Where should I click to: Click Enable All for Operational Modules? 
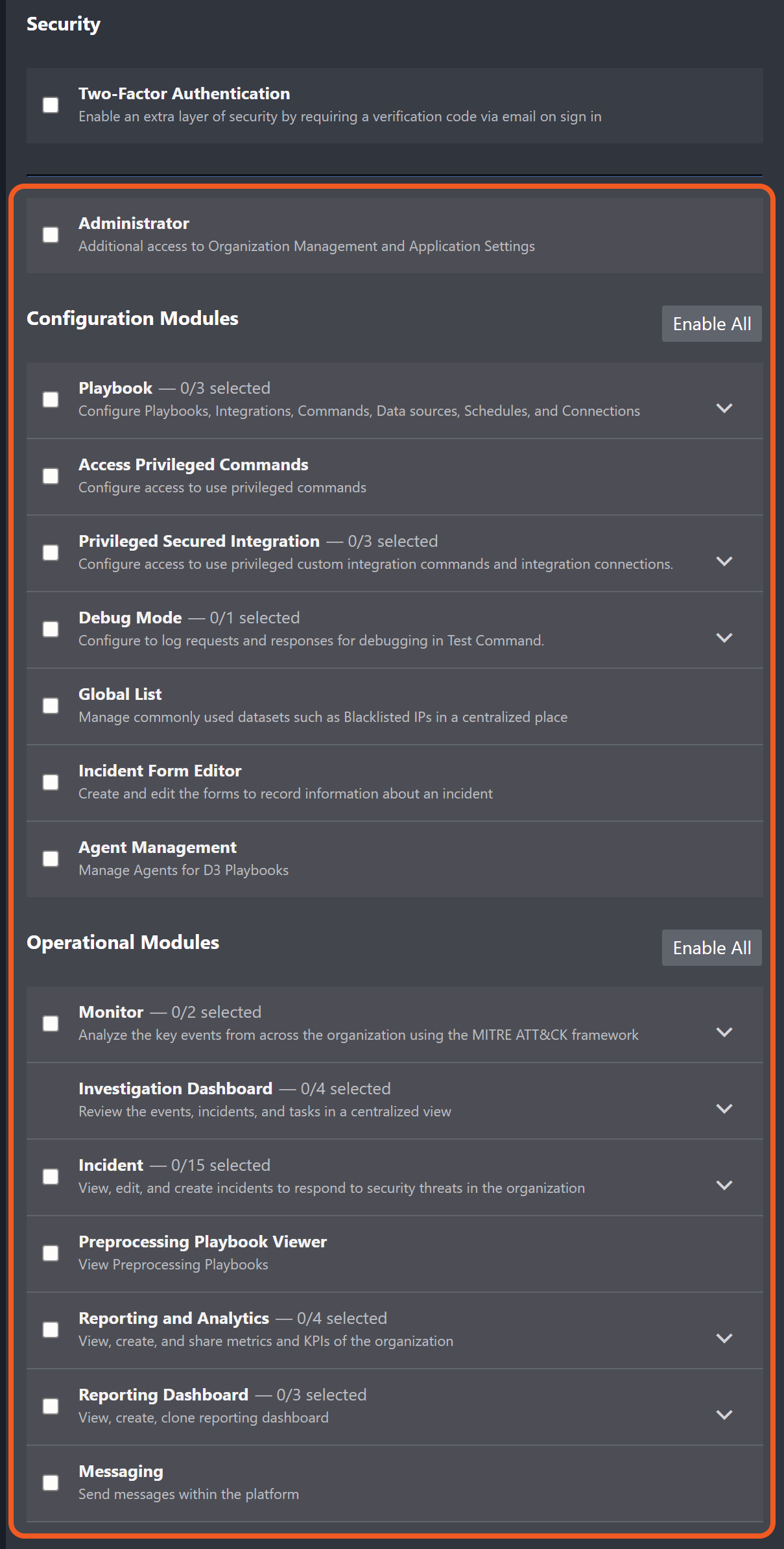pyautogui.click(x=711, y=948)
